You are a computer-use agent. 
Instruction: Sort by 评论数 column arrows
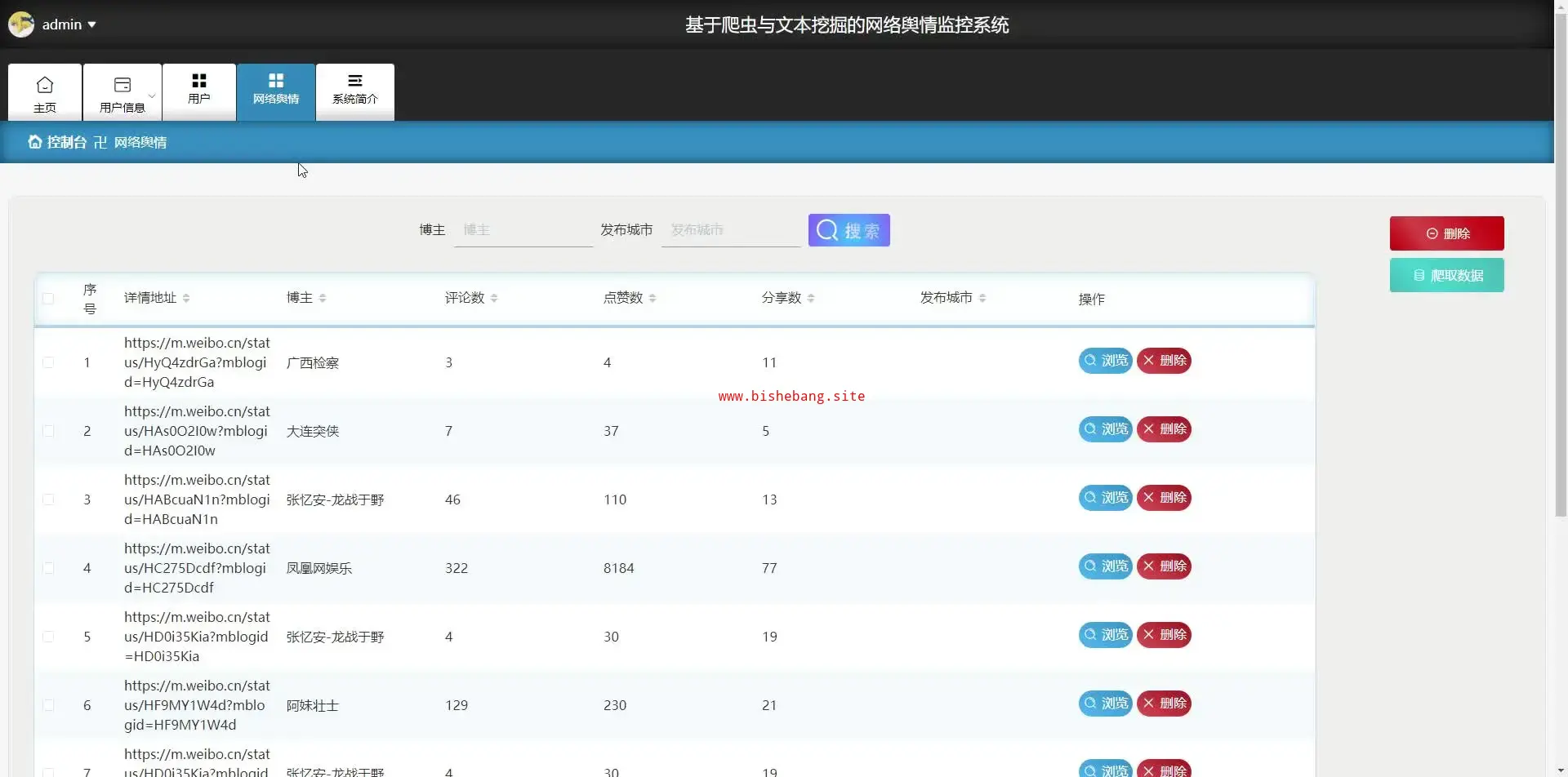(494, 299)
